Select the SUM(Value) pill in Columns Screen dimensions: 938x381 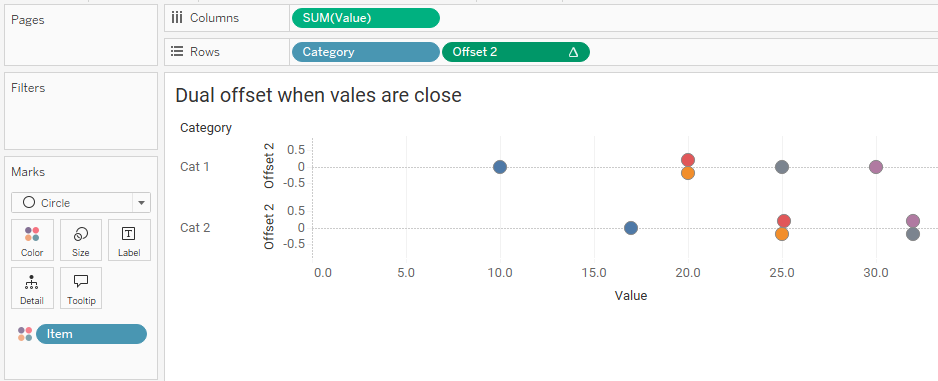[366, 18]
